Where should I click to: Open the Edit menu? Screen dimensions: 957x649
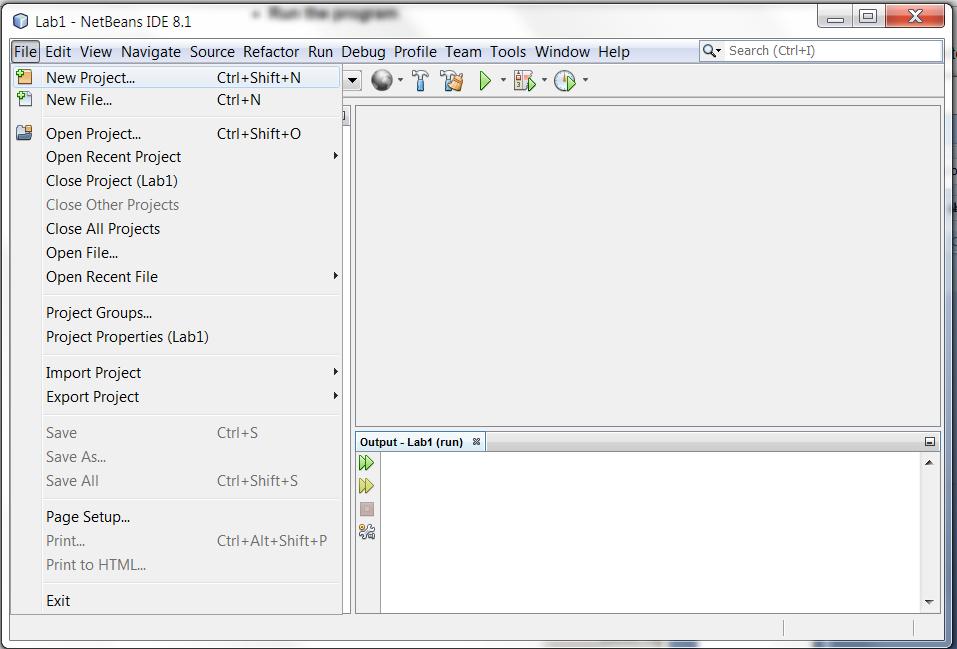[58, 52]
